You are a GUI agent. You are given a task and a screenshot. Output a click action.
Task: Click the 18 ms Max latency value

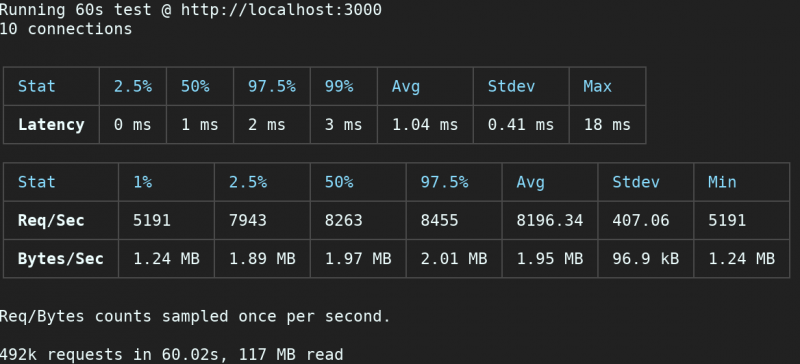click(x=607, y=125)
